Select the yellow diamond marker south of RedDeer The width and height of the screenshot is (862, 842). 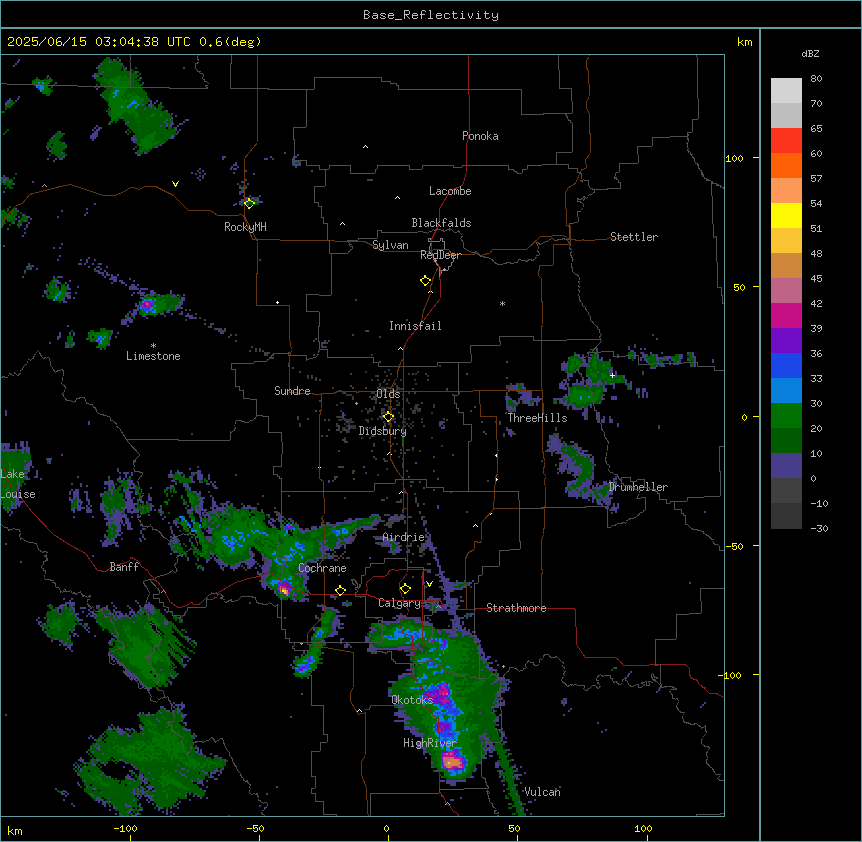425,281
